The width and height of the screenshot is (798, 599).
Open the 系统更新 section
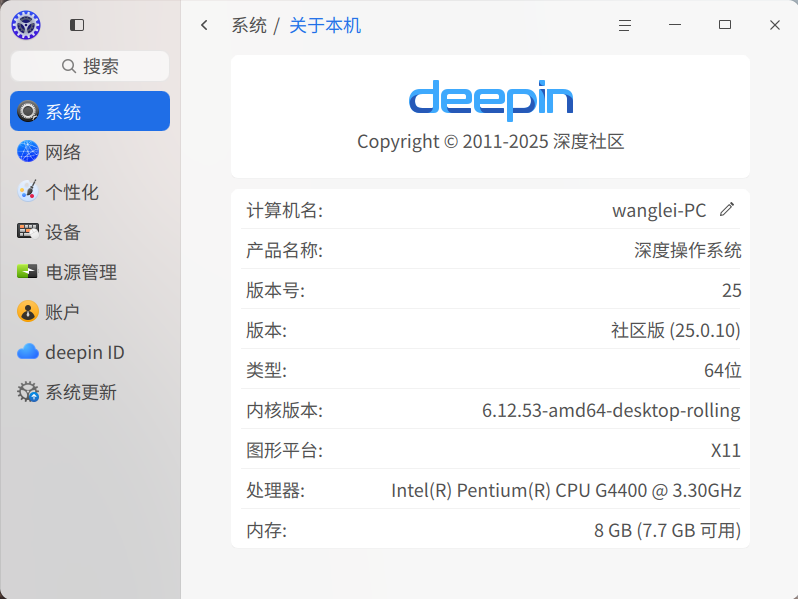pyautogui.click(x=90, y=392)
